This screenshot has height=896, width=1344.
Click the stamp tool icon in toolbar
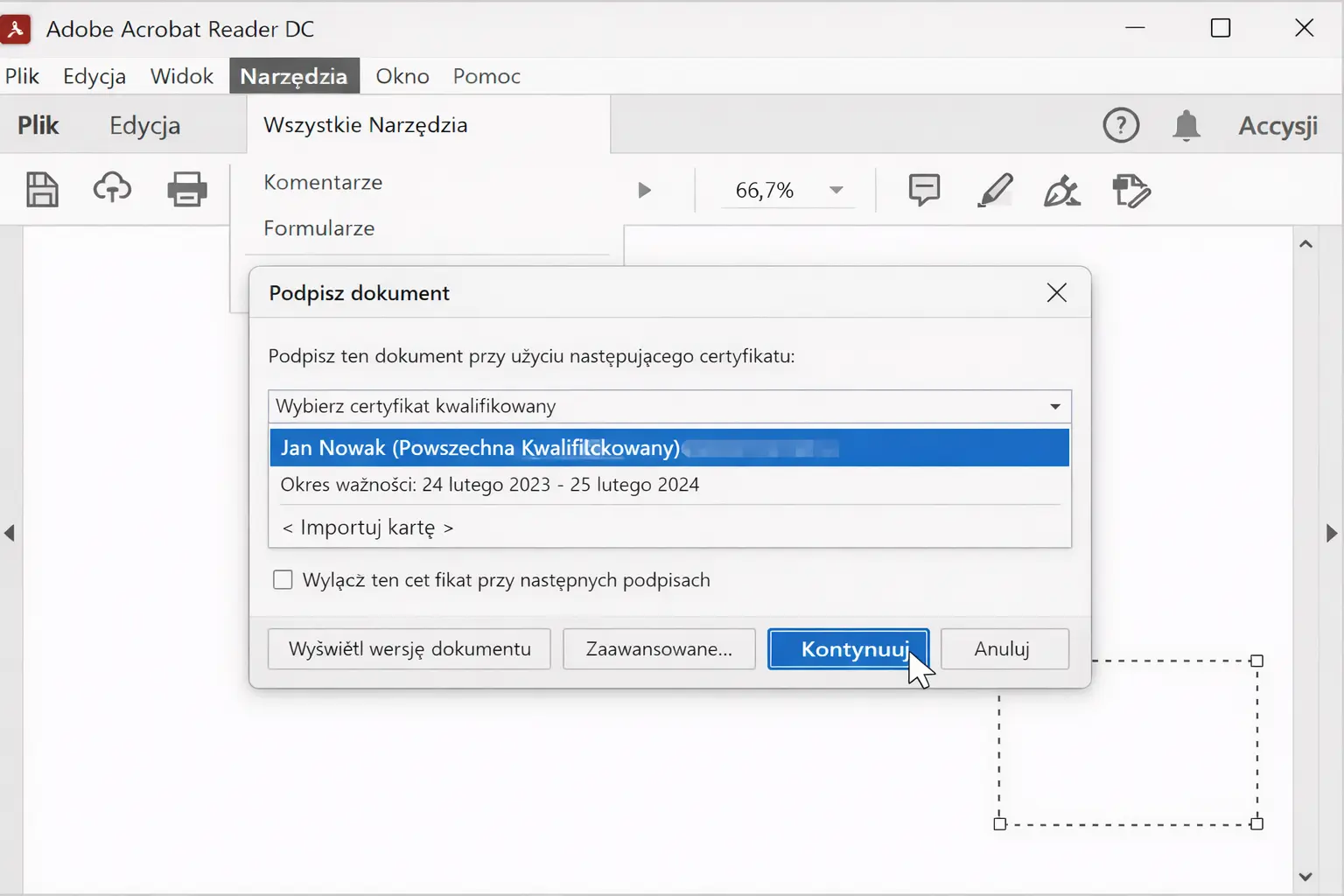coord(1130,190)
